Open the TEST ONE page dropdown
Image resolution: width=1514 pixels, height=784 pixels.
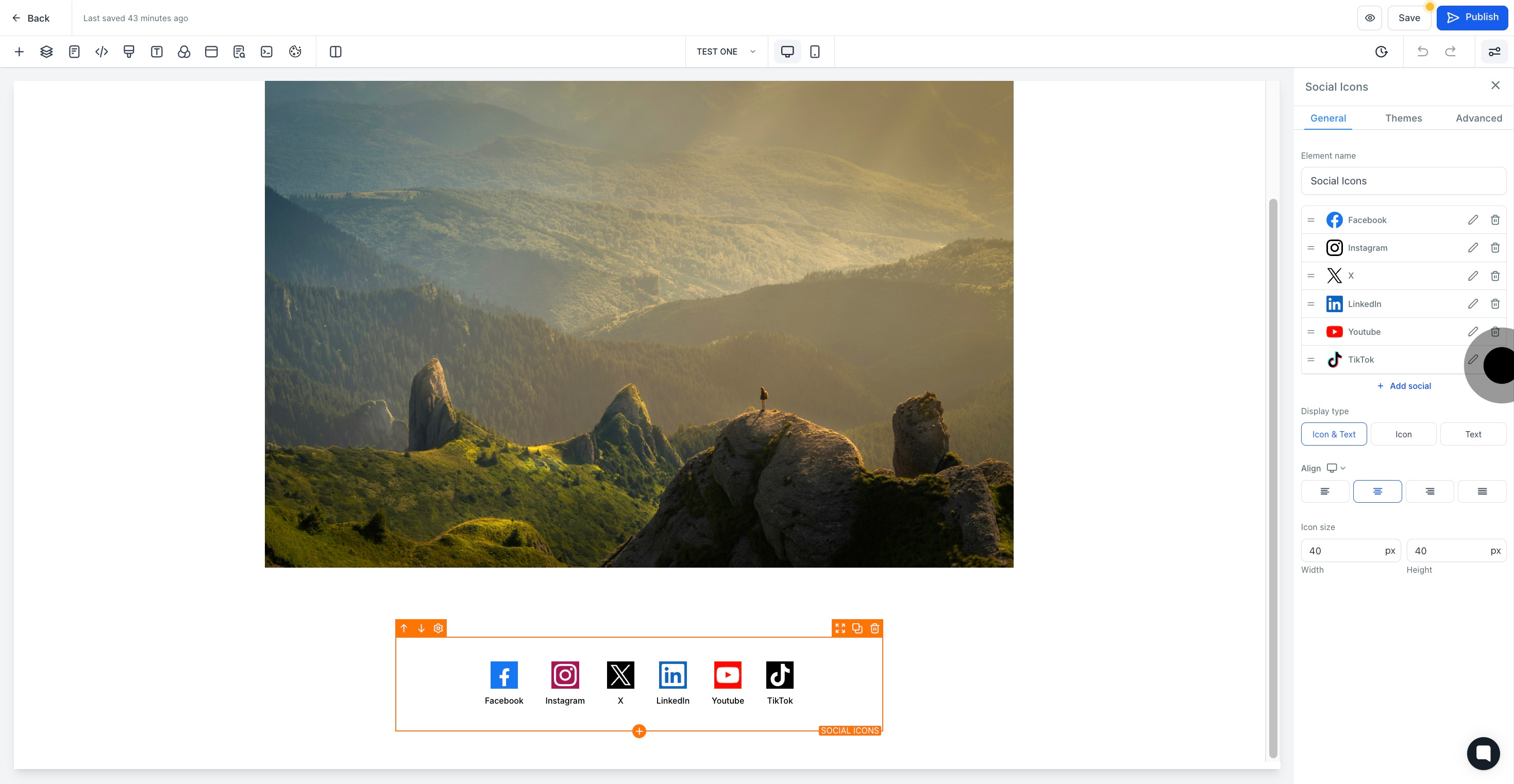click(727, 52)
